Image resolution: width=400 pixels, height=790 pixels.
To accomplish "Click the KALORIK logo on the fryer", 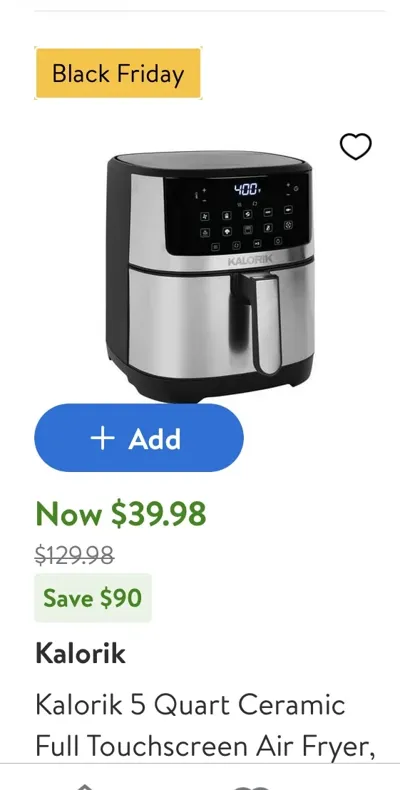I will (x=250, y=260).
